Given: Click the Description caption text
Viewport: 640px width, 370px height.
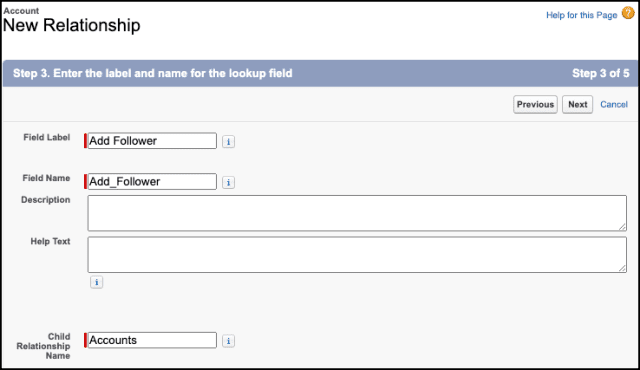Looking at the screenshot, I should click(x=46, y=200).
